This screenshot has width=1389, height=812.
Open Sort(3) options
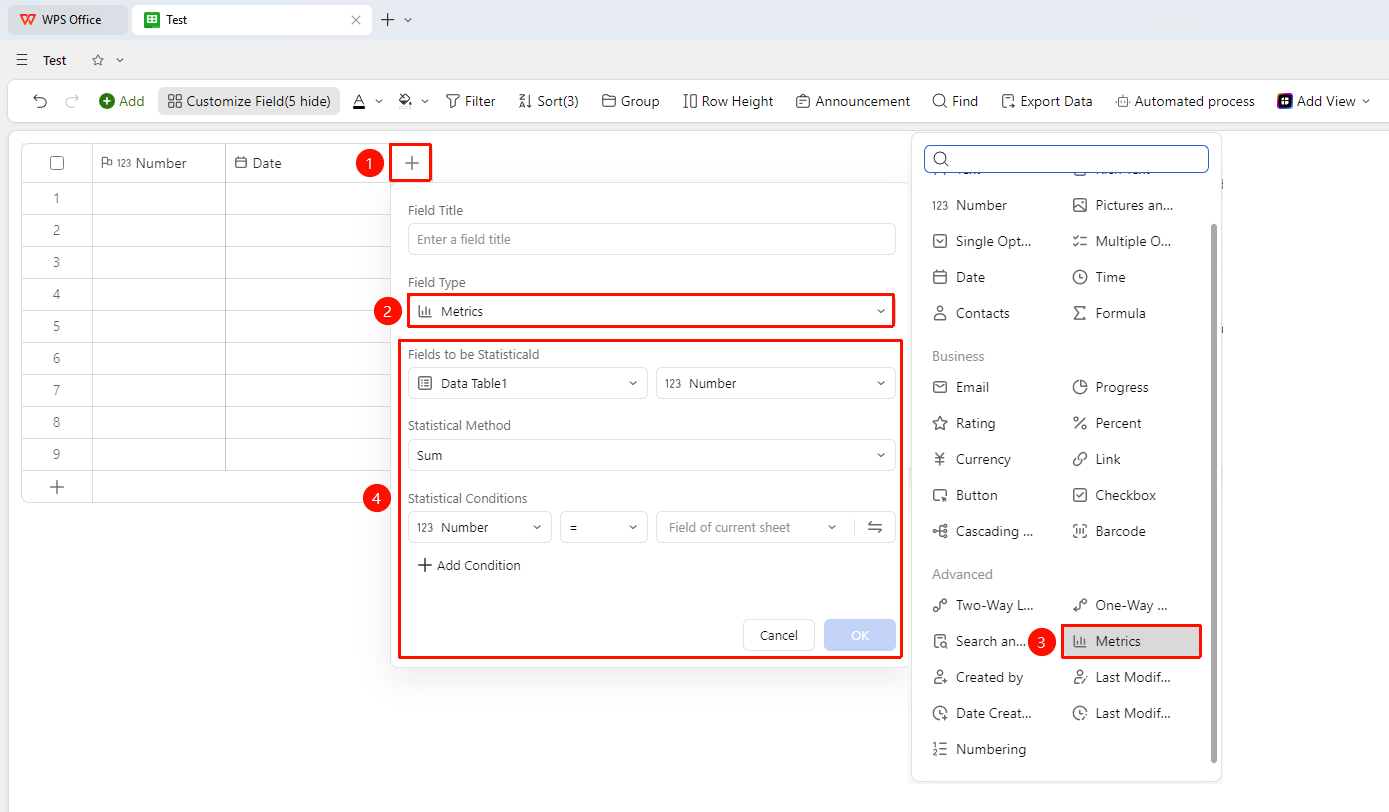point(548,101)
